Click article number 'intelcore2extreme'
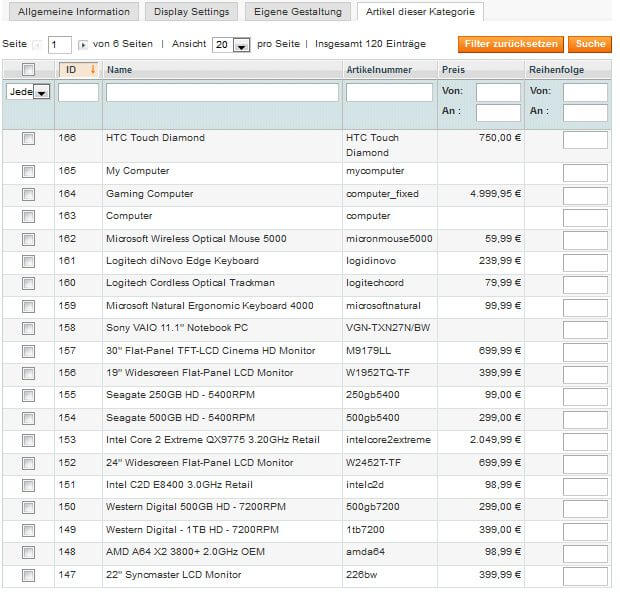620x593 pixels. pos(388,440)
